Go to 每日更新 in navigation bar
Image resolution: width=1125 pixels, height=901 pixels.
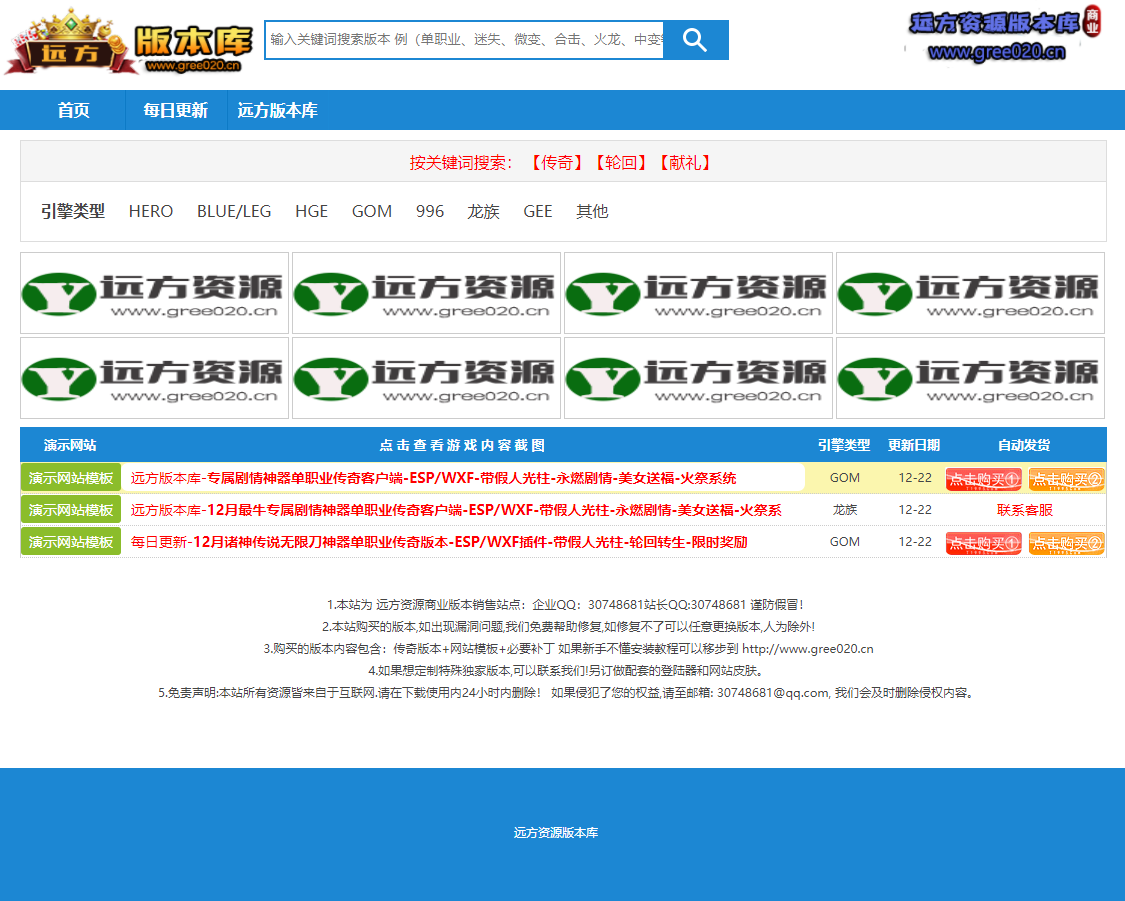point(175,111)
